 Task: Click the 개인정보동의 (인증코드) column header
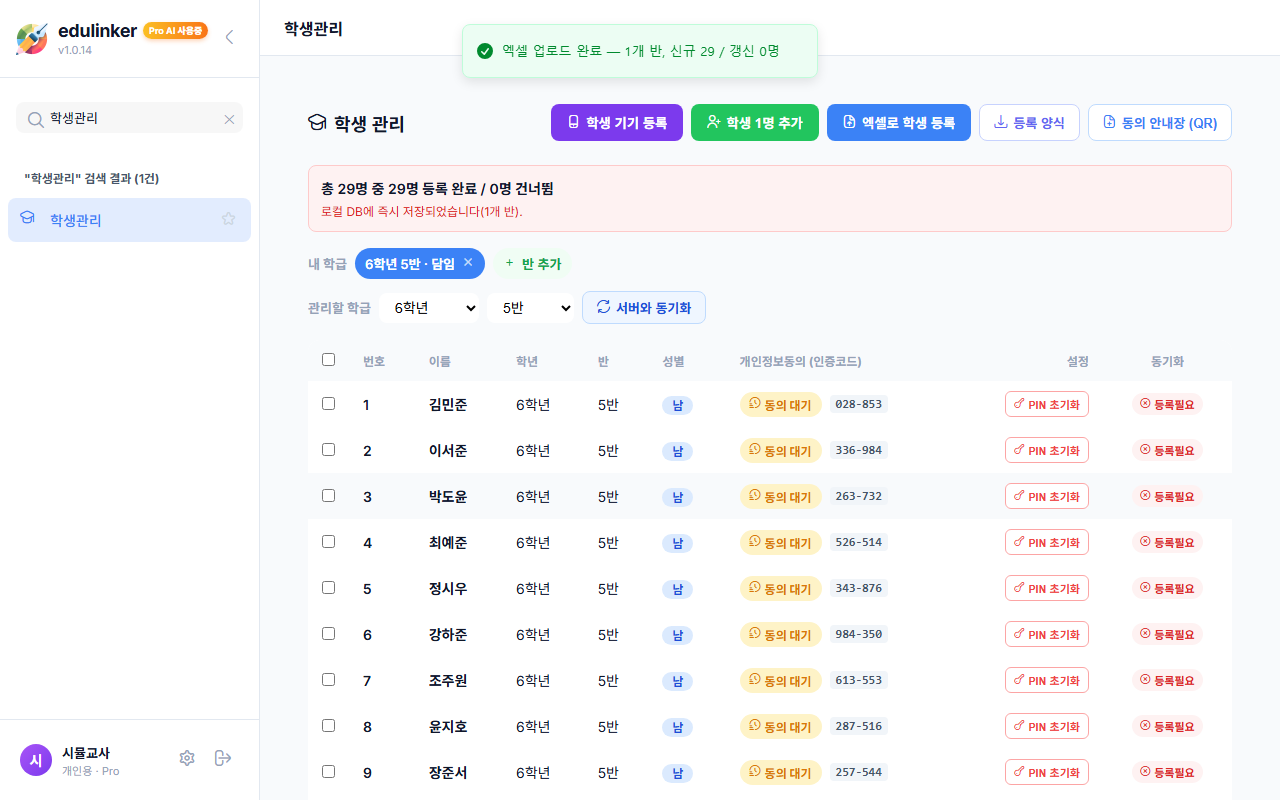point(800,361)
